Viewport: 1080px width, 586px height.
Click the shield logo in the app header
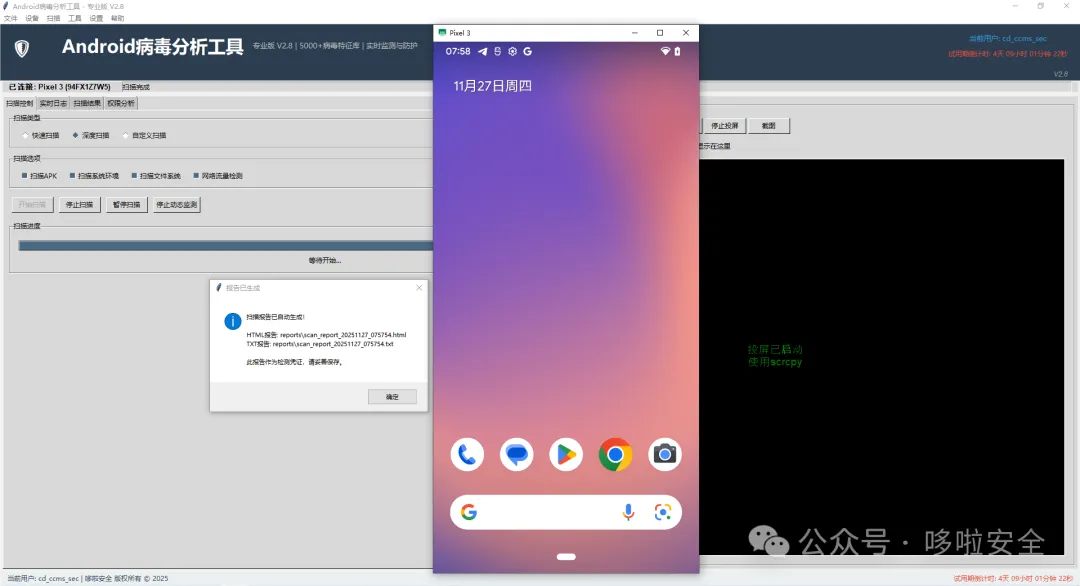pyautogui.click(x=22, y=48)
